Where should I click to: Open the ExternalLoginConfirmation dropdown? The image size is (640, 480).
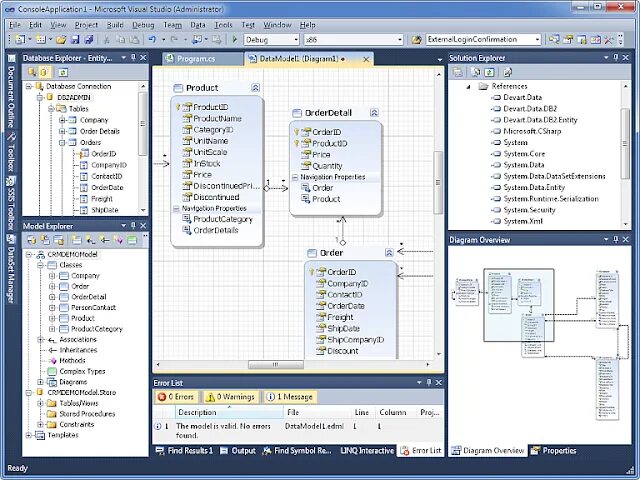538,40
